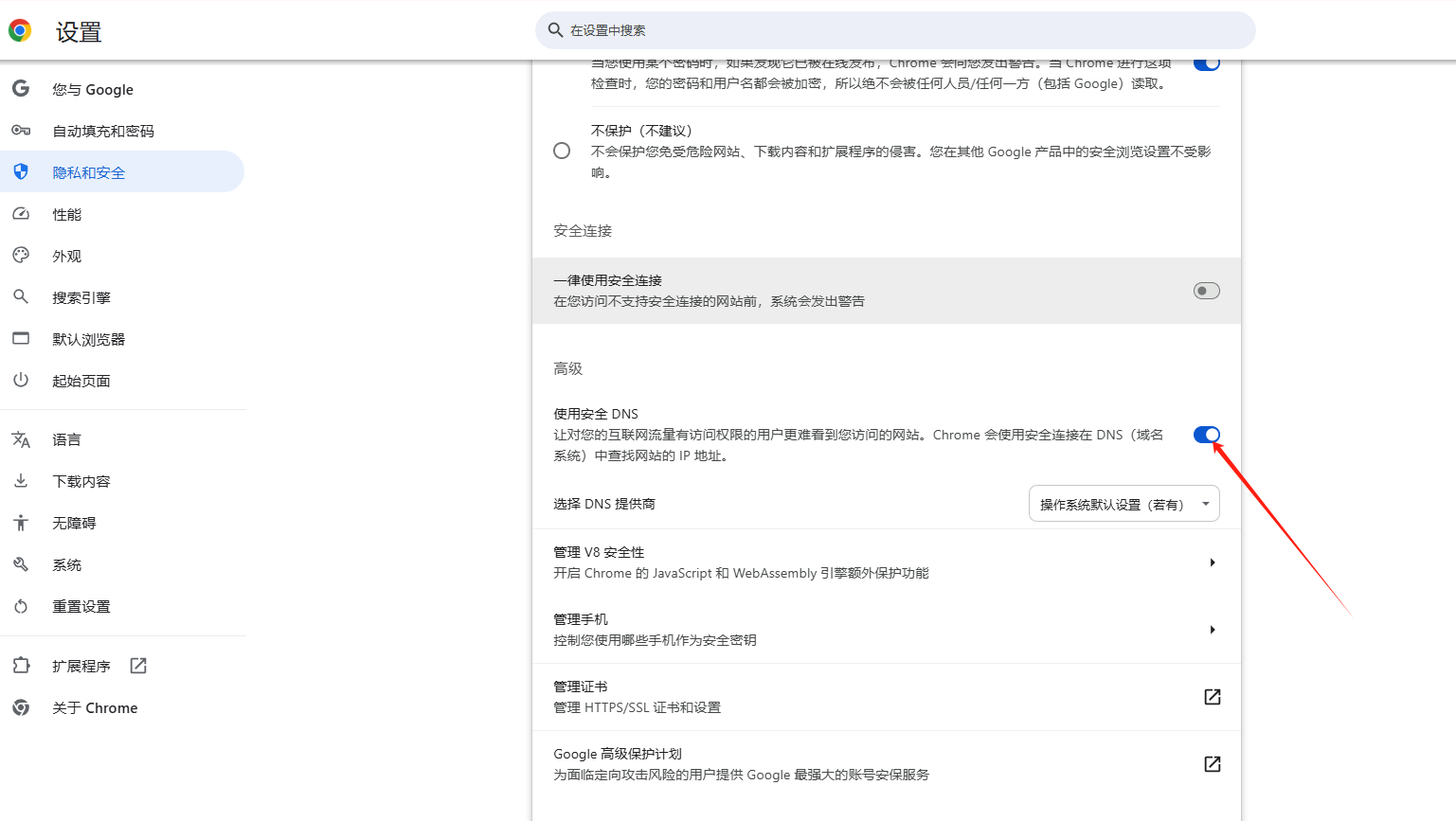Viewport: 1456px width, 821px height.
Task: Click the Google G icon in sidebar
Action: (x=21, y=89)
